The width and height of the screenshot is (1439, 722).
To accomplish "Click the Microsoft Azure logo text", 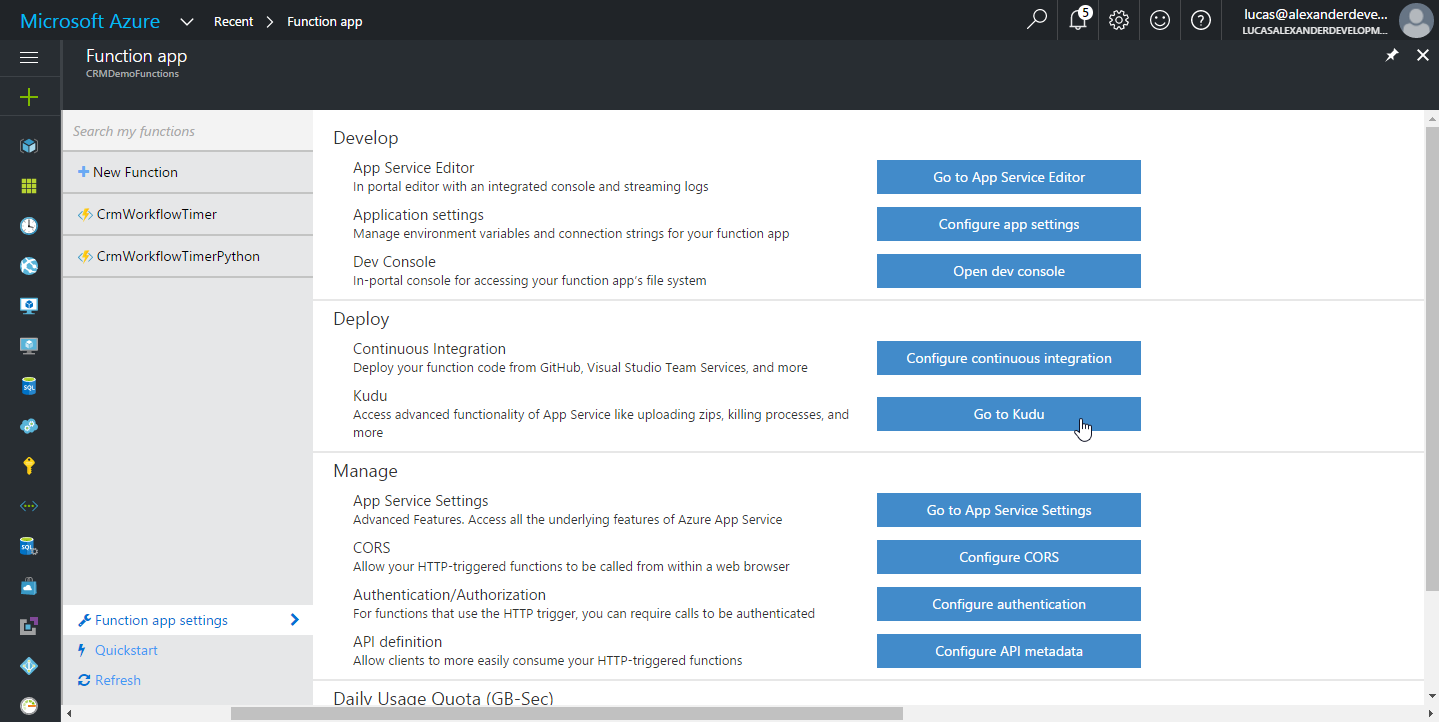I will pyautogui.click(x=90, y=21).
